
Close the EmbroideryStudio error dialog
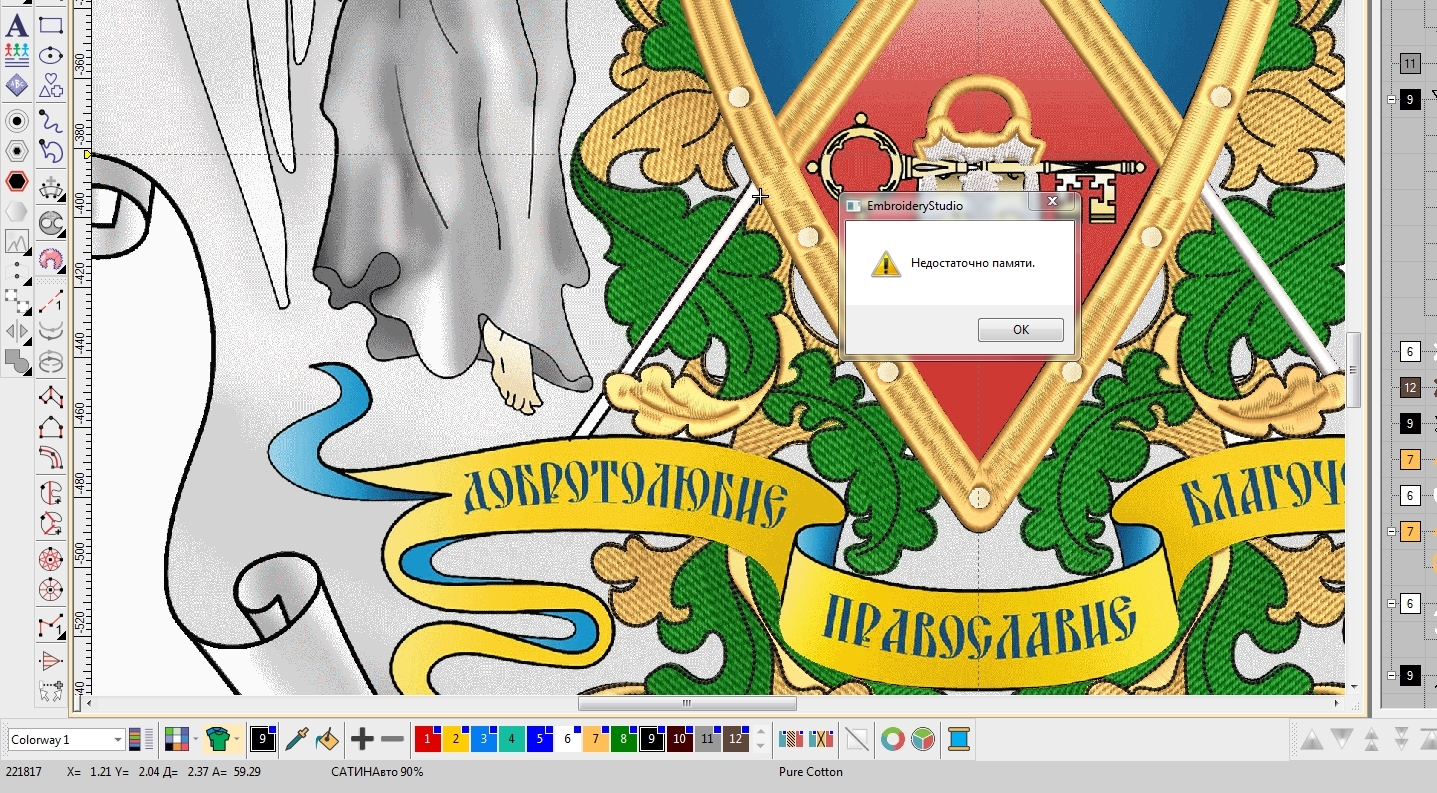1052,202
